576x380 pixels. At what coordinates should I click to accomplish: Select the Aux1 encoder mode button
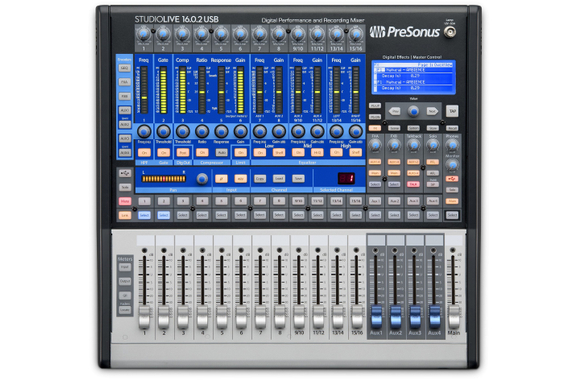(125, 110)
